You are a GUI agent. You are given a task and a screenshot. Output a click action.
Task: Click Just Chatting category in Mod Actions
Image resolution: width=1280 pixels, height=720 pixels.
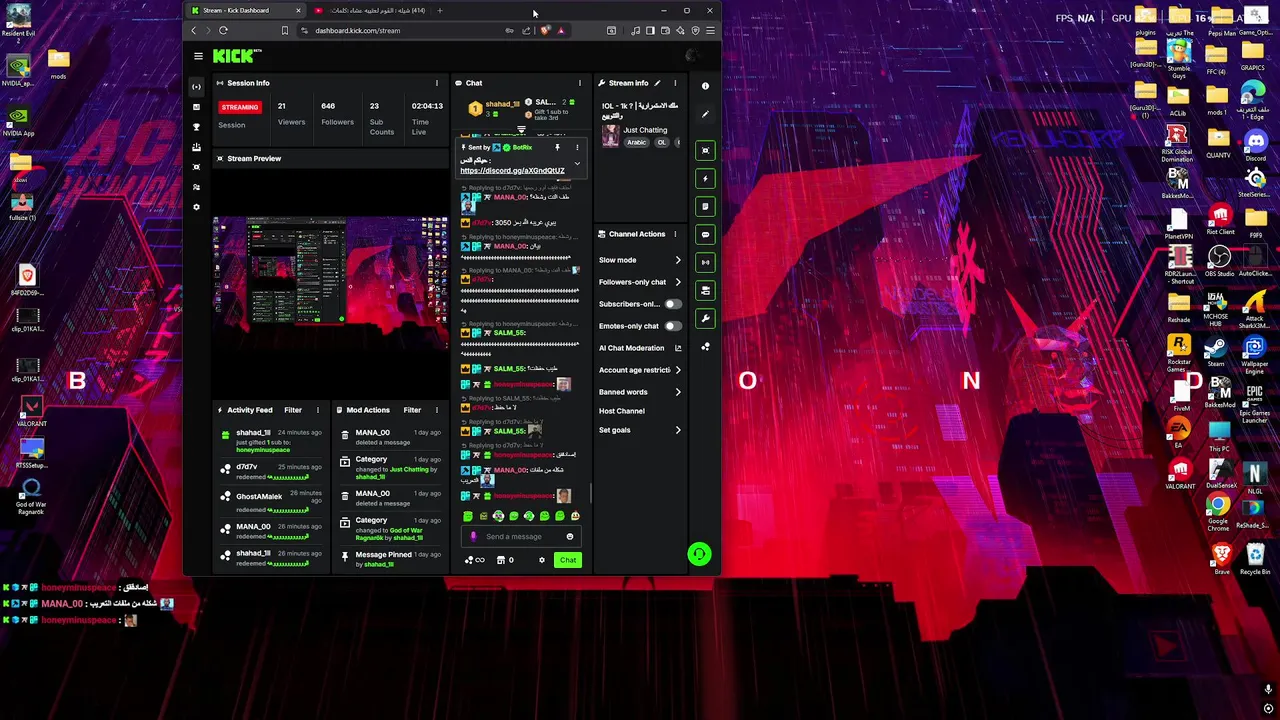pyautogui.click(x=409, y=469)
